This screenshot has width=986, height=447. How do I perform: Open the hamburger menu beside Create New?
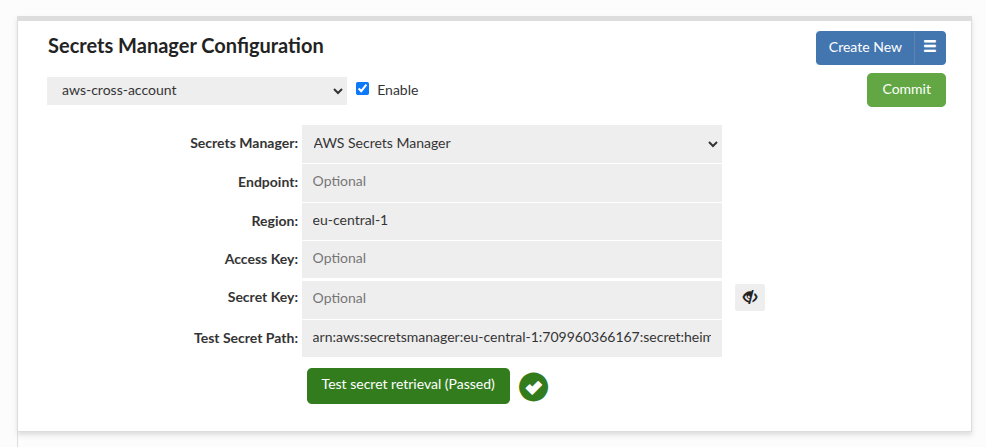(930, 48)
